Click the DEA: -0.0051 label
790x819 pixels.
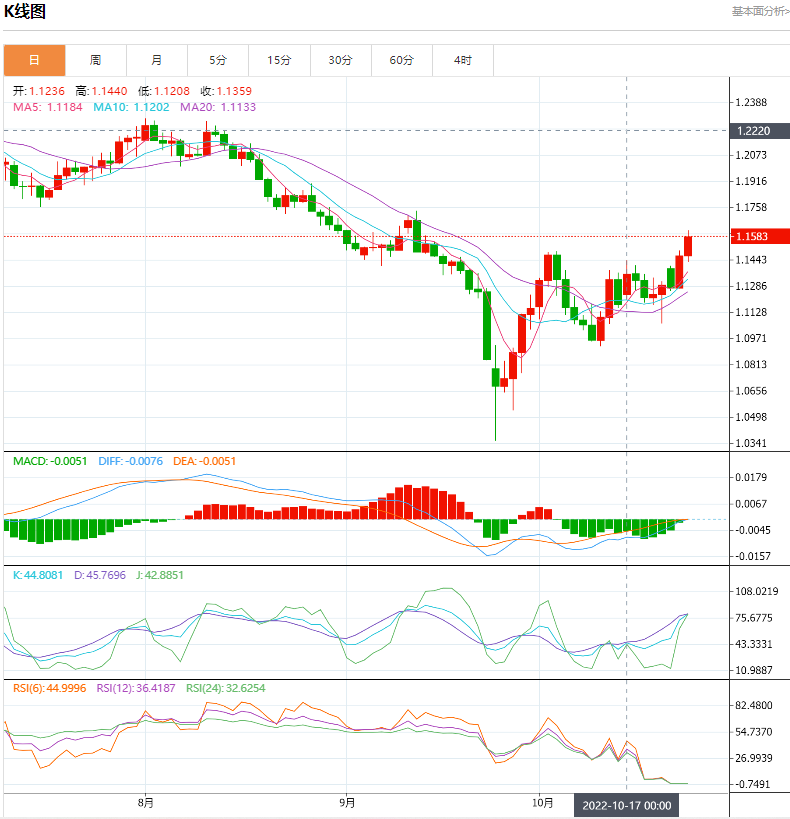tap(204, 461)
